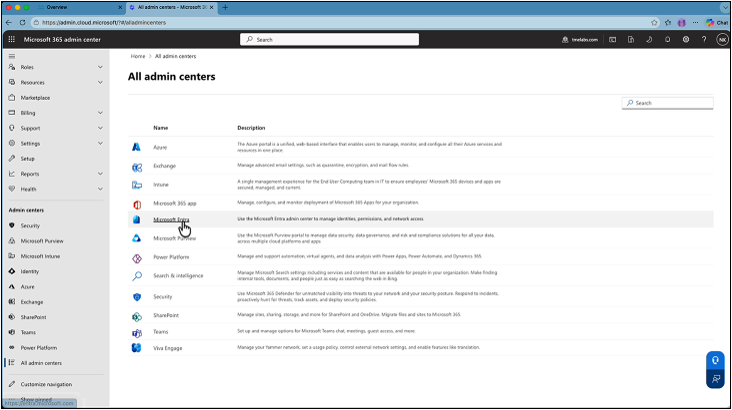
Task: Collapse navigation with hamburger icon
Action: (x=12, y=56)
